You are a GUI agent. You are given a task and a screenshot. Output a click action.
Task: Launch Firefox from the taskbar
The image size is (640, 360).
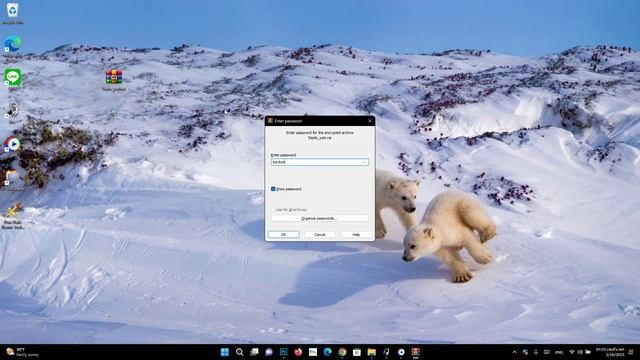pyautogui.click(x=298, y=352)
